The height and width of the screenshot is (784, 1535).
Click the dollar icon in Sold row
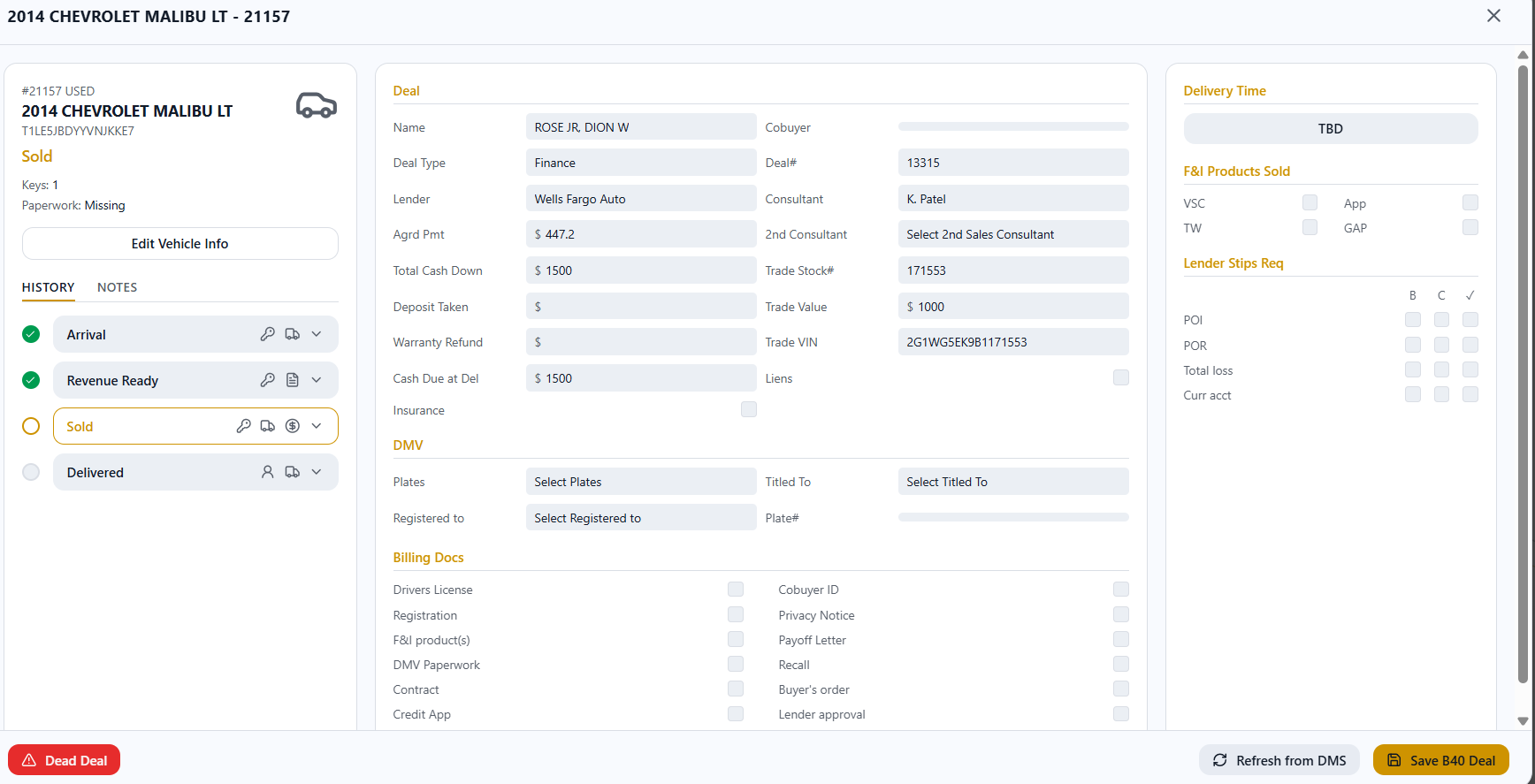coord(293,426)
